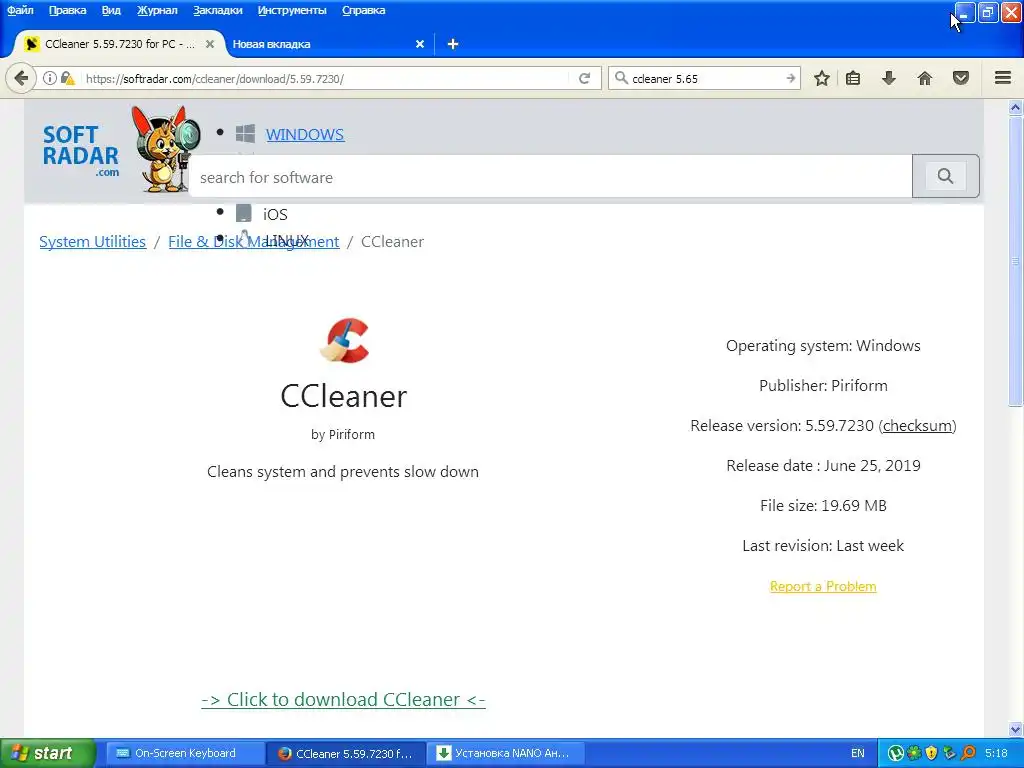The image size is (1024, 768).
Task: Click Report a Problem link
Action: pyautogui.click(x=823, y=586)
